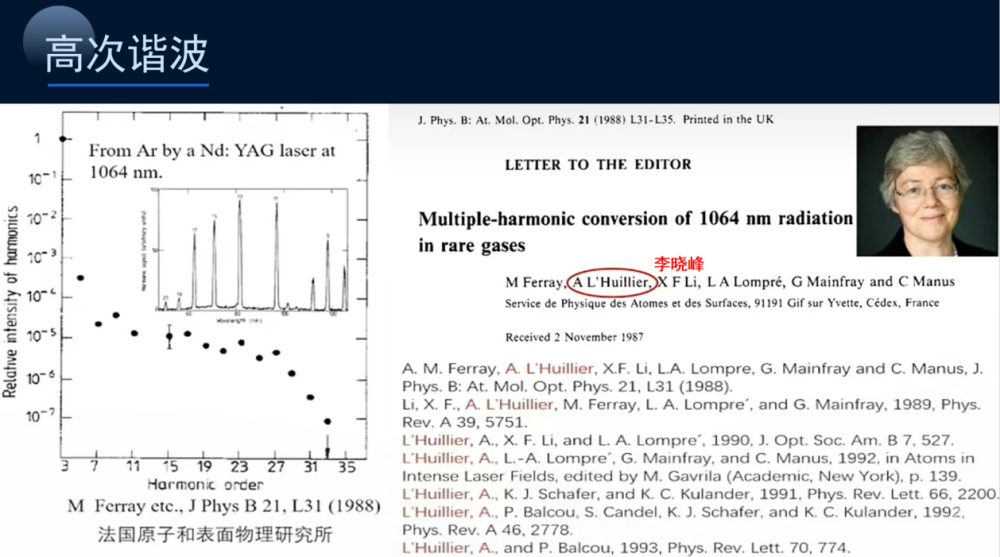Select the J. Opt. Soc. Am. B 7 reference
Viewport: 1000px width, 557px height.
677,440
